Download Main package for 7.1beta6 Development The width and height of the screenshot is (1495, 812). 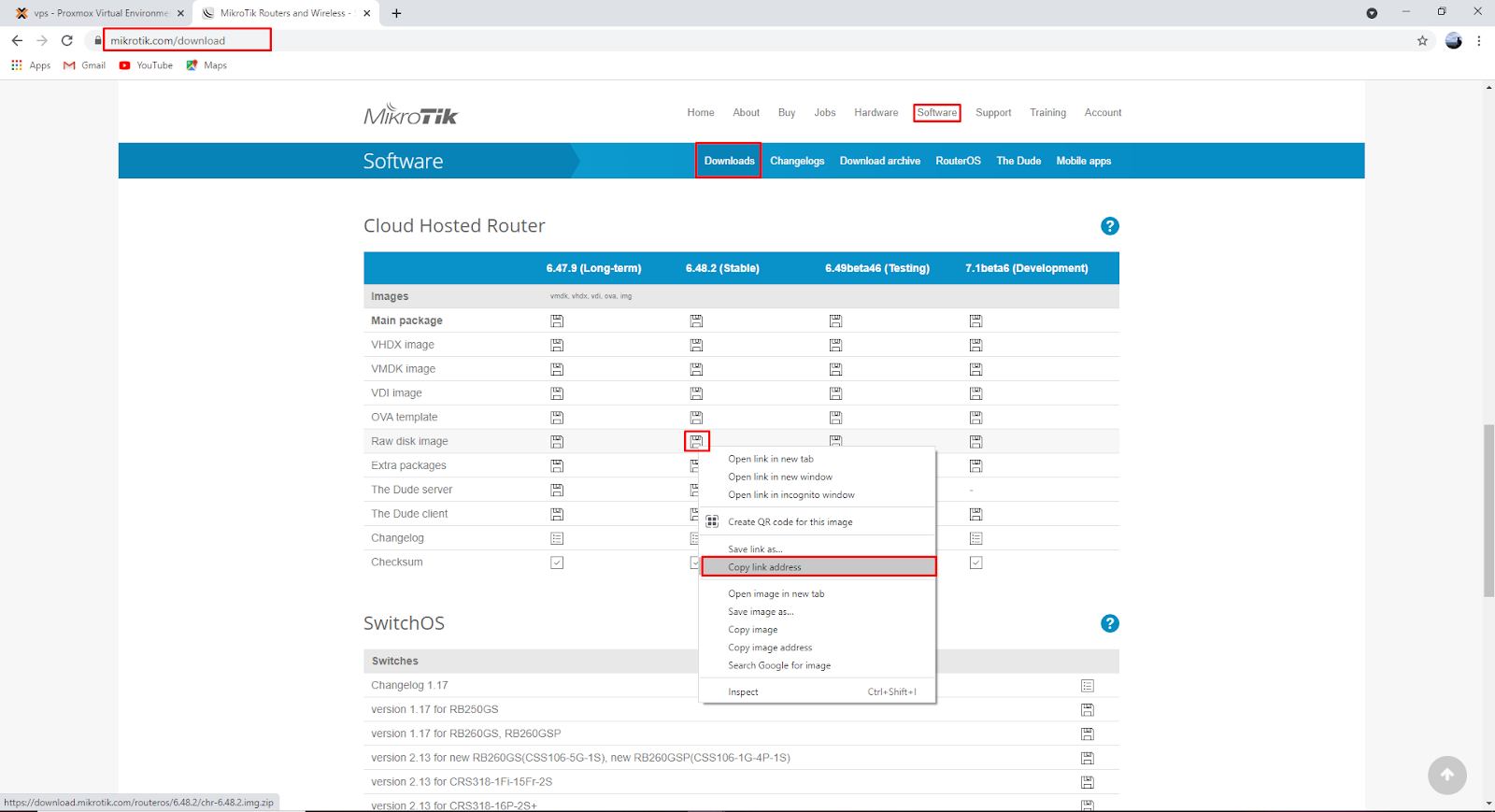coord(975,321)
